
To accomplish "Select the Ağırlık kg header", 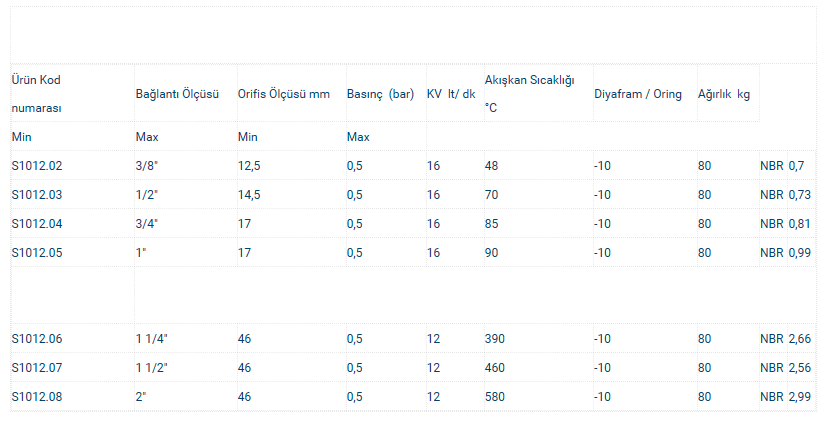I will pyautogui.click(x=724, y=94).
